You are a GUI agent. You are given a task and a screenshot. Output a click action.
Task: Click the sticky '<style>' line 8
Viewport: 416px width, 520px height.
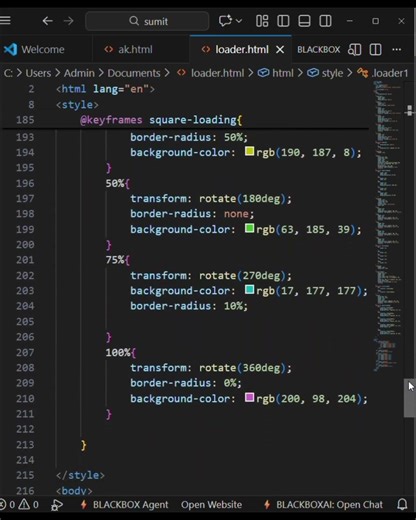(x=77, y=105)
